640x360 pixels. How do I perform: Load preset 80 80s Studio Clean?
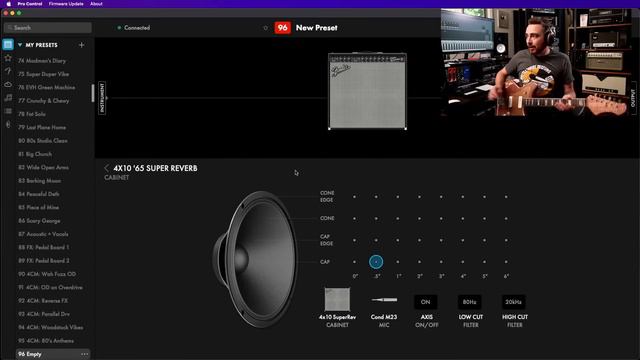point(43,140)
